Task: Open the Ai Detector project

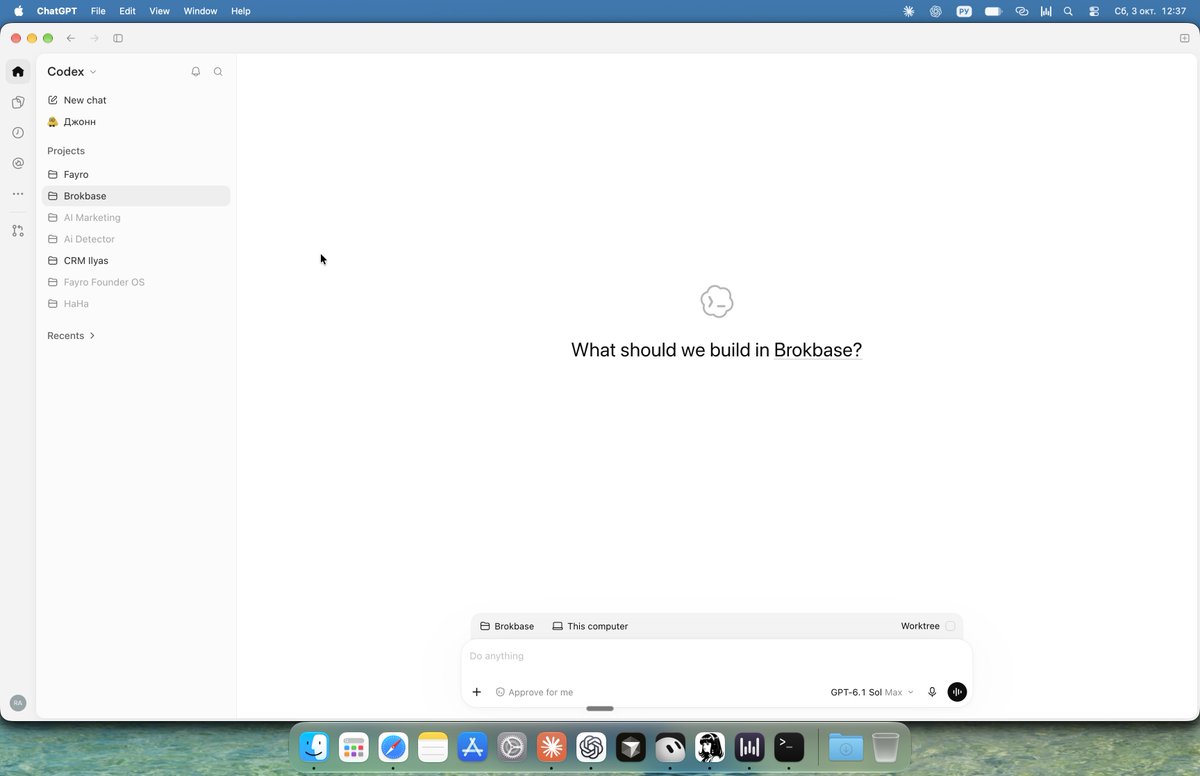Action: [136, 239]
